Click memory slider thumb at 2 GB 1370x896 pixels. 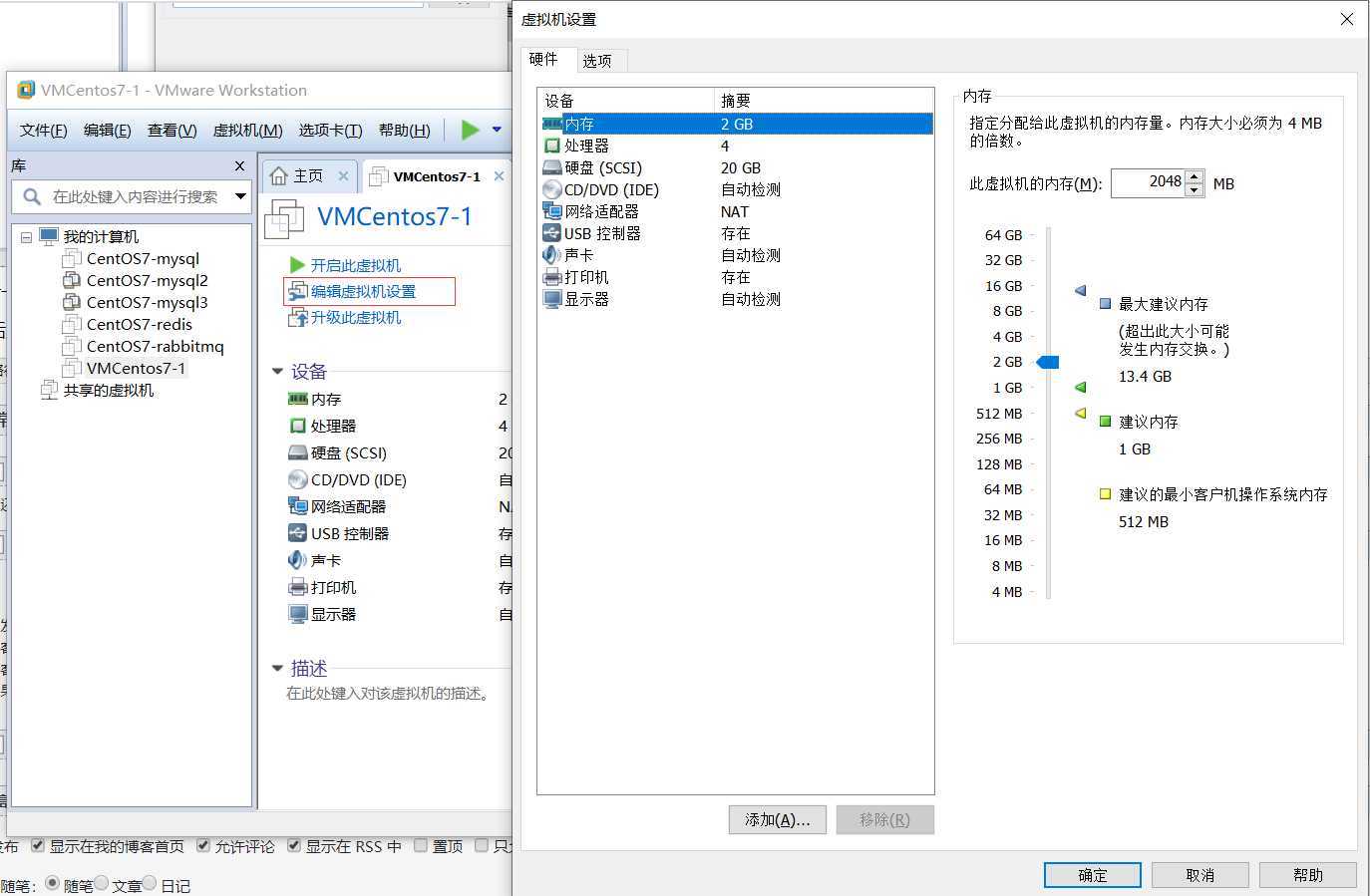(x=1048, y=362)
